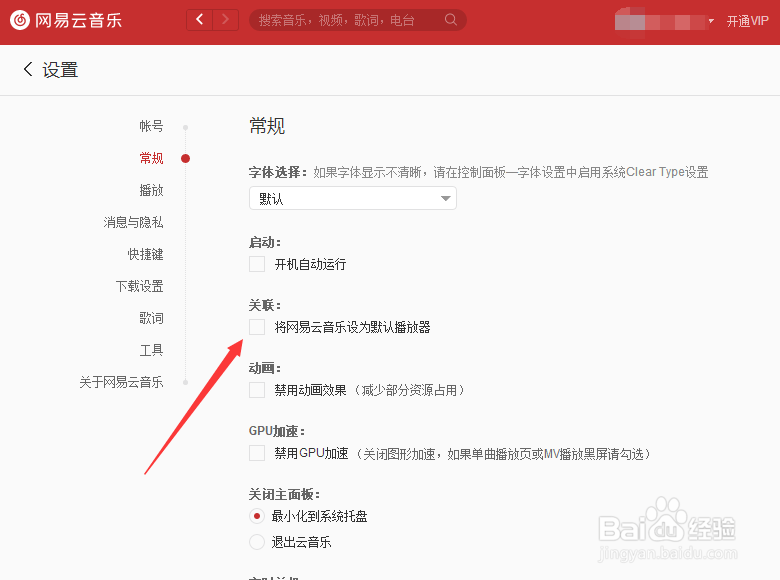780x580 pixels.
Task: Select the 常规 settings section
Action: [x=151, y=158]
